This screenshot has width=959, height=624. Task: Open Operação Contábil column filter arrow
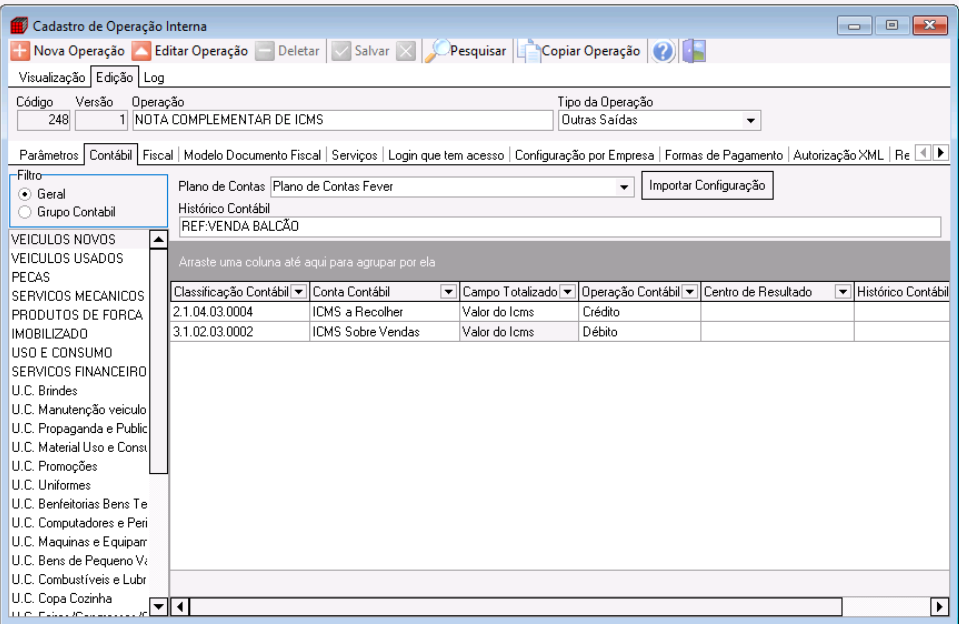pos(689,292)
